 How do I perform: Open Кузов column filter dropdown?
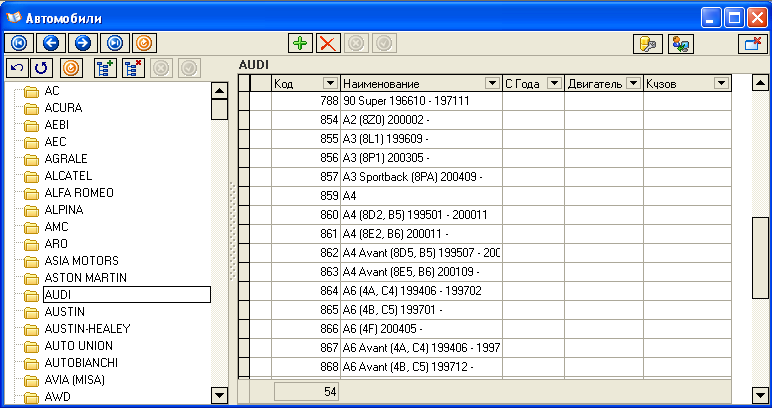(x=721, y=83)
